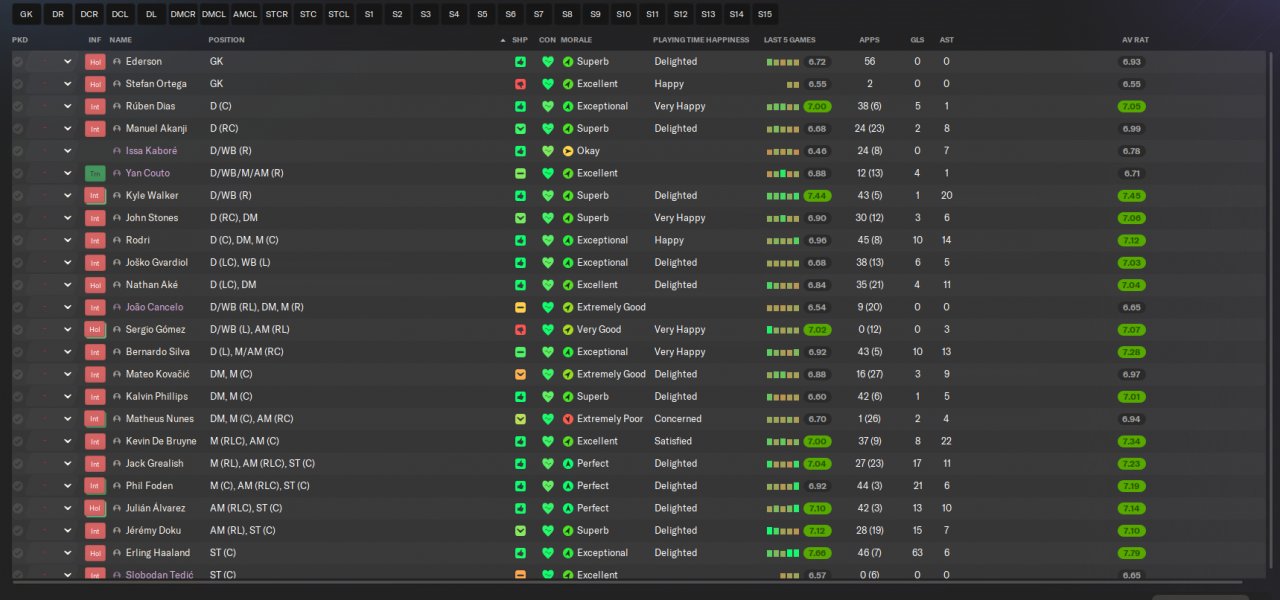
Task: Click the profile icon beside Ederson
Action: (117, 61)
